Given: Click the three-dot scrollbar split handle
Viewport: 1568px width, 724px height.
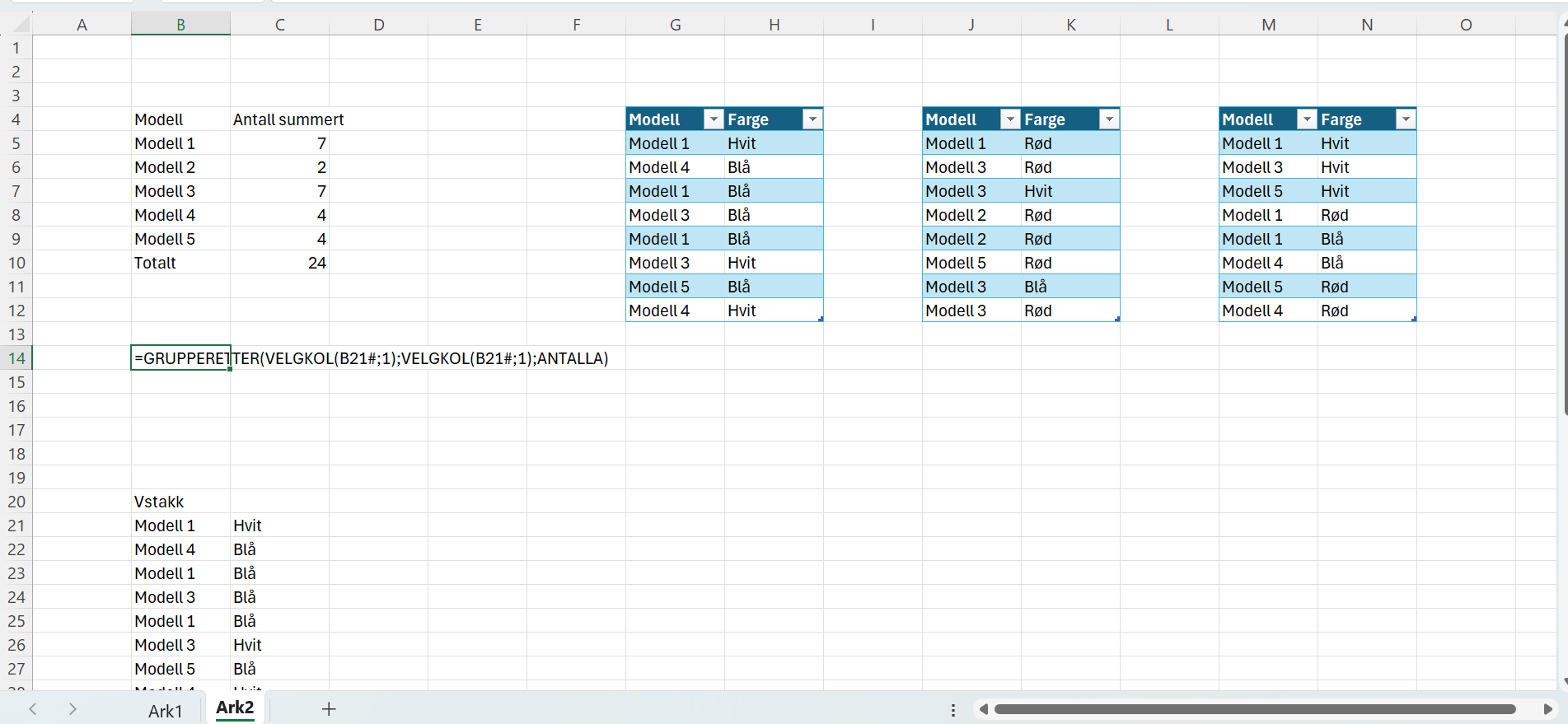Looking at the screenshot, I should pyautogui.click(x=953, y=710).
